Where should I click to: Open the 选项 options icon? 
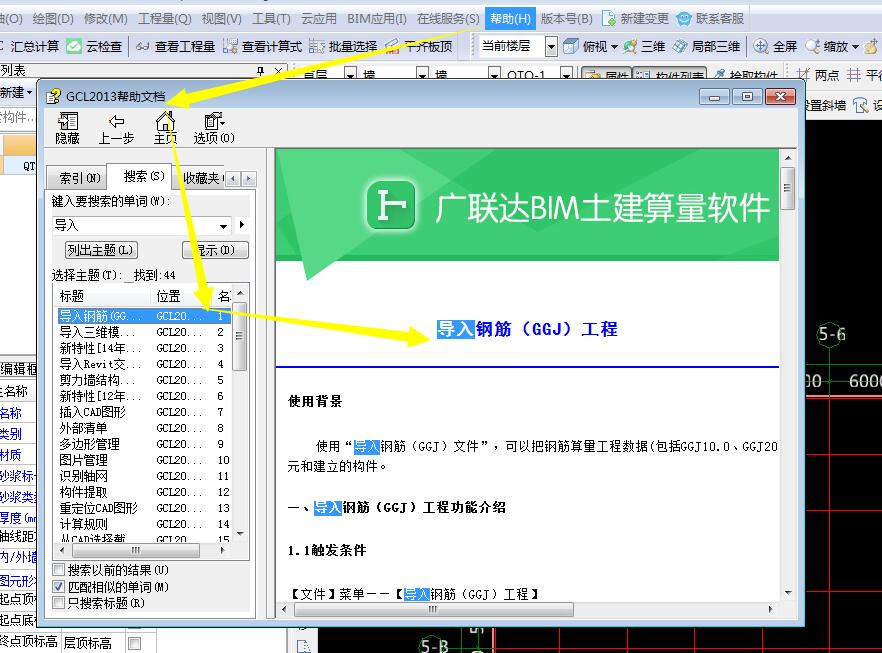click(x=214, y=128)
